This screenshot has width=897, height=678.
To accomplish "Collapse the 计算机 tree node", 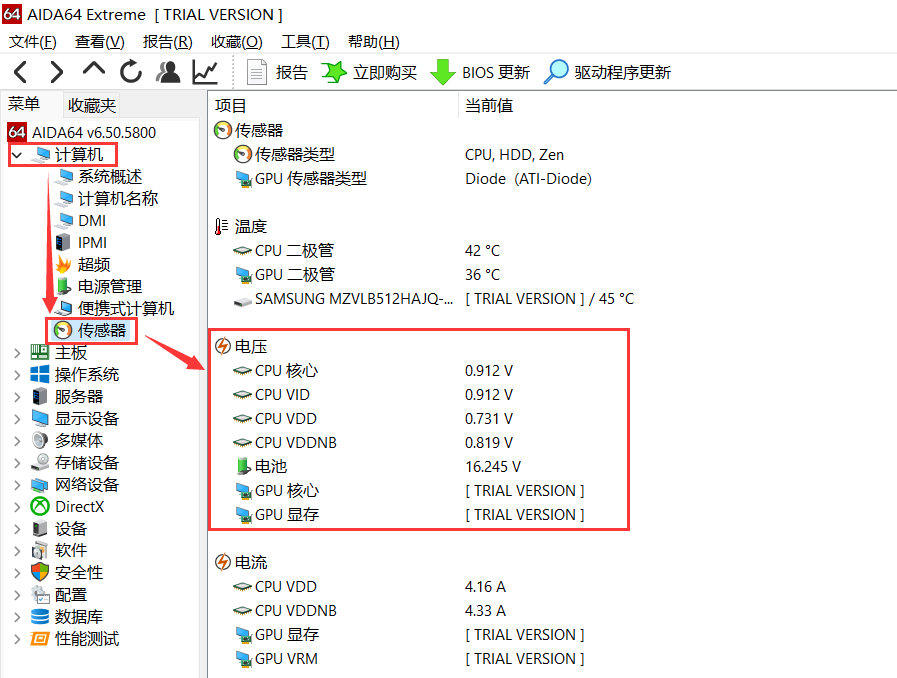I will point(18,154).
